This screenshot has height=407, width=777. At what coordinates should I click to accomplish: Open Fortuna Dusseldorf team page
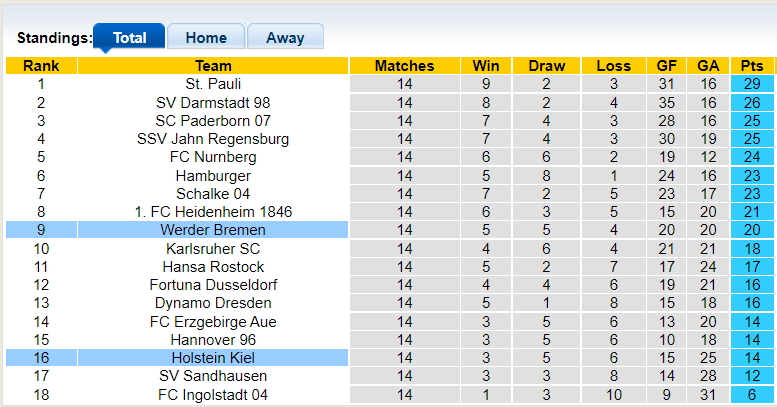point(213,285)
